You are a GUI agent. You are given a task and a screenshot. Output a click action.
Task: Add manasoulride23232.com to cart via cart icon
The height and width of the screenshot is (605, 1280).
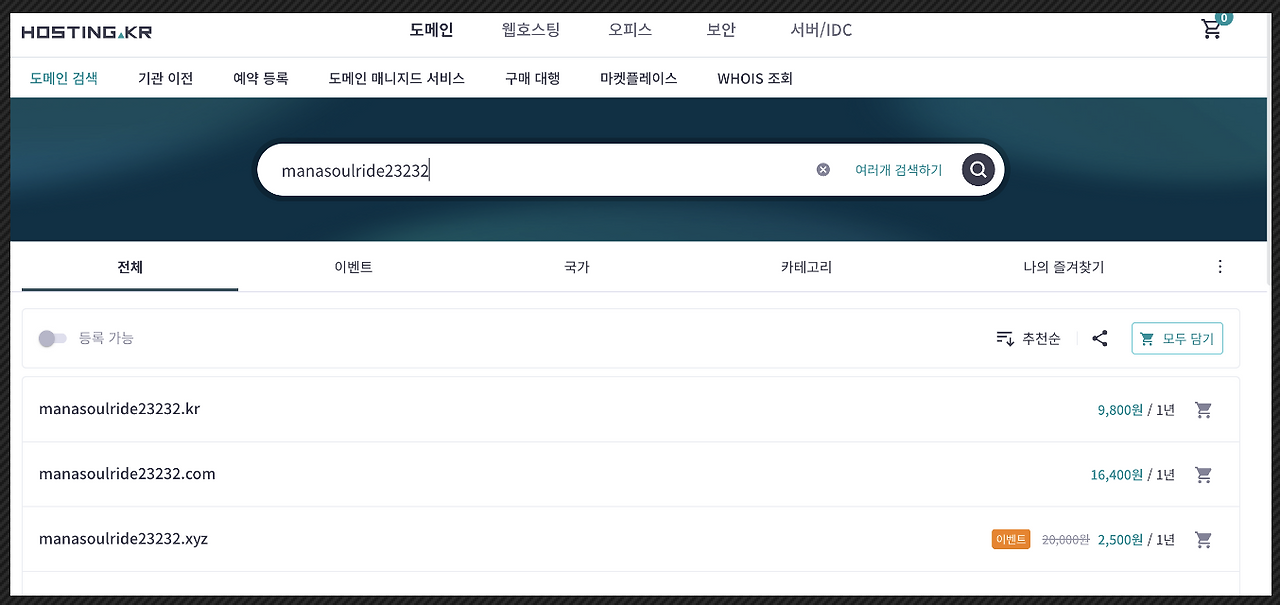point(1203,474)
